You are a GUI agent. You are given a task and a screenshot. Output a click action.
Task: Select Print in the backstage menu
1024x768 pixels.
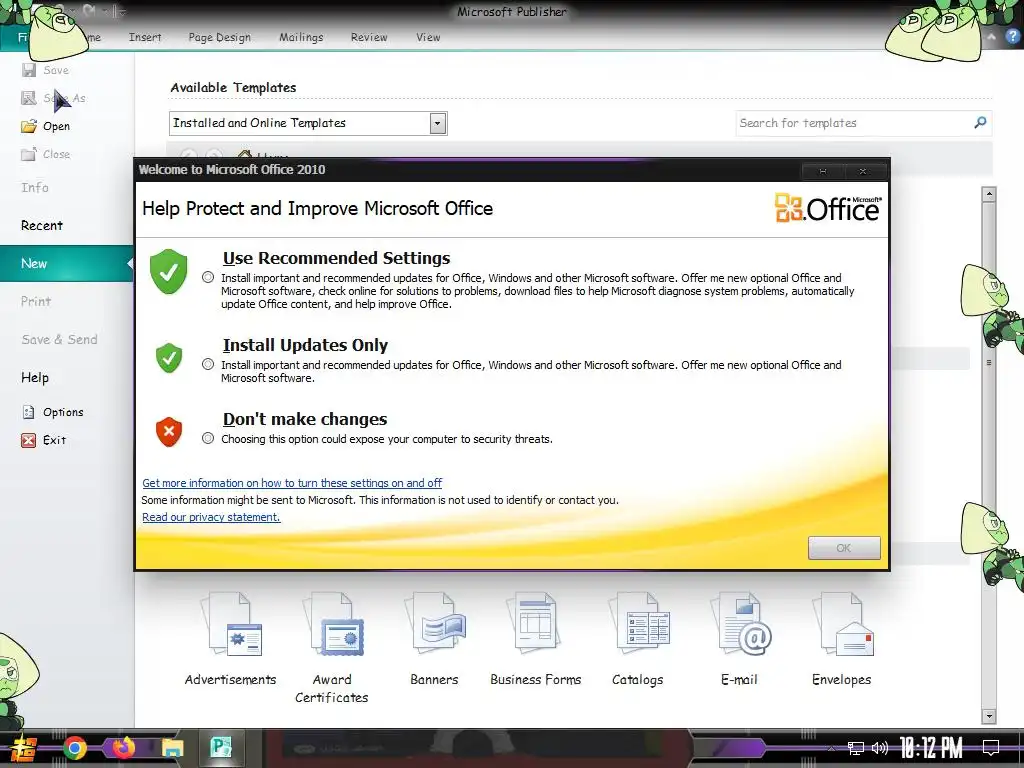[36, 301]
